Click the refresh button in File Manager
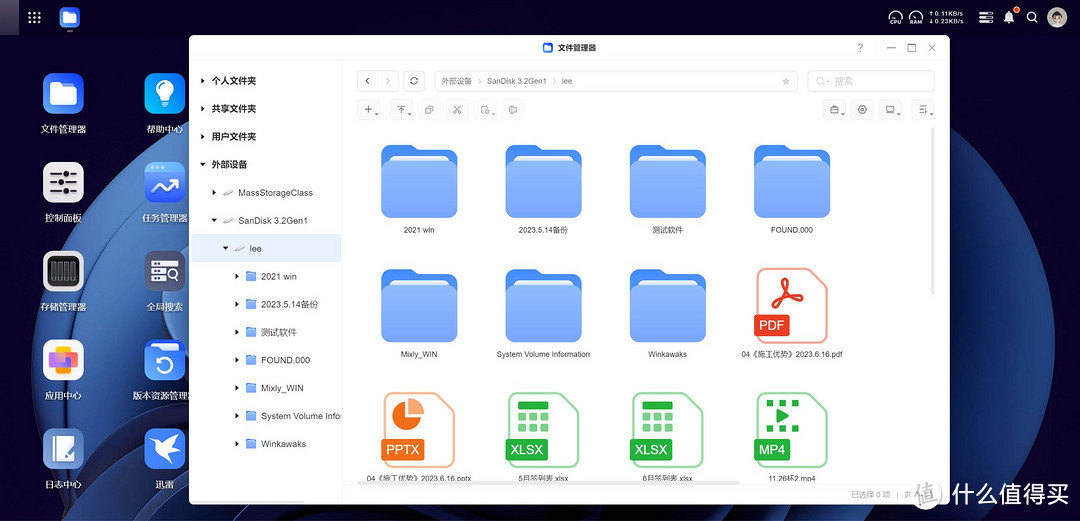 point(414,81)
